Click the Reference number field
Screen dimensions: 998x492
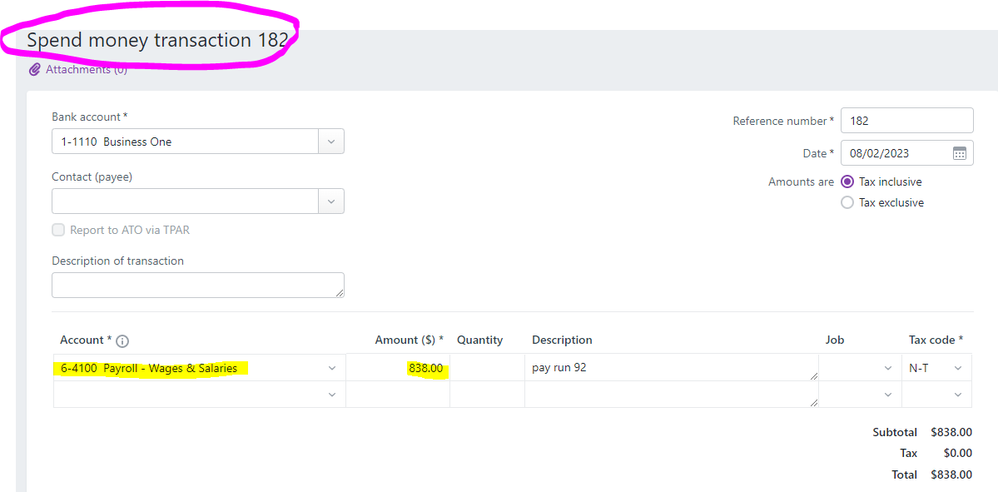point(906,121)
